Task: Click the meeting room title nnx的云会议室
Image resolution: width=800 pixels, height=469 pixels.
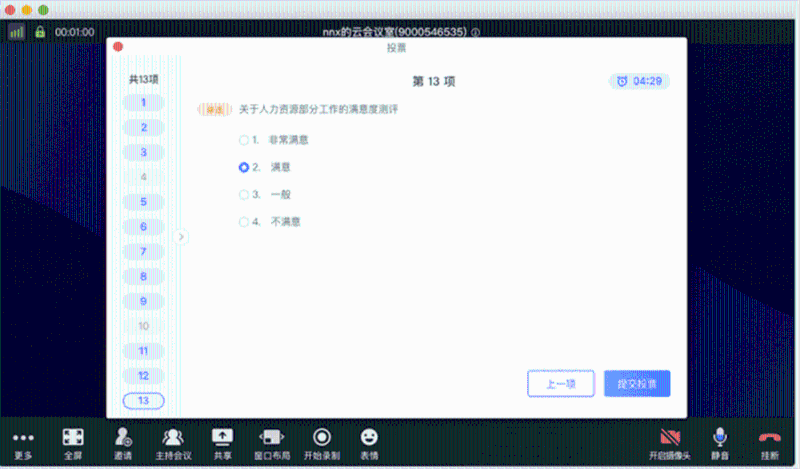Action: (394, 32)
